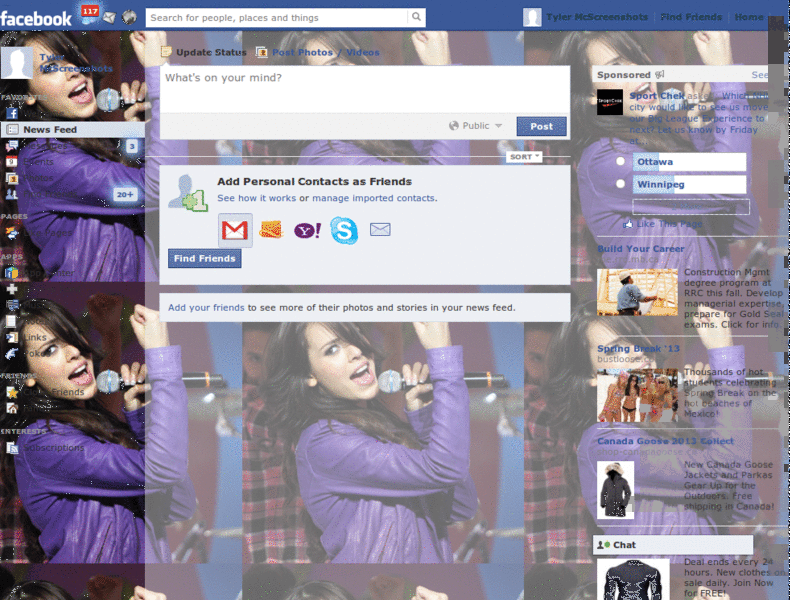
Task: Open Music icon in sidebar
Action: tap(12, 305)
